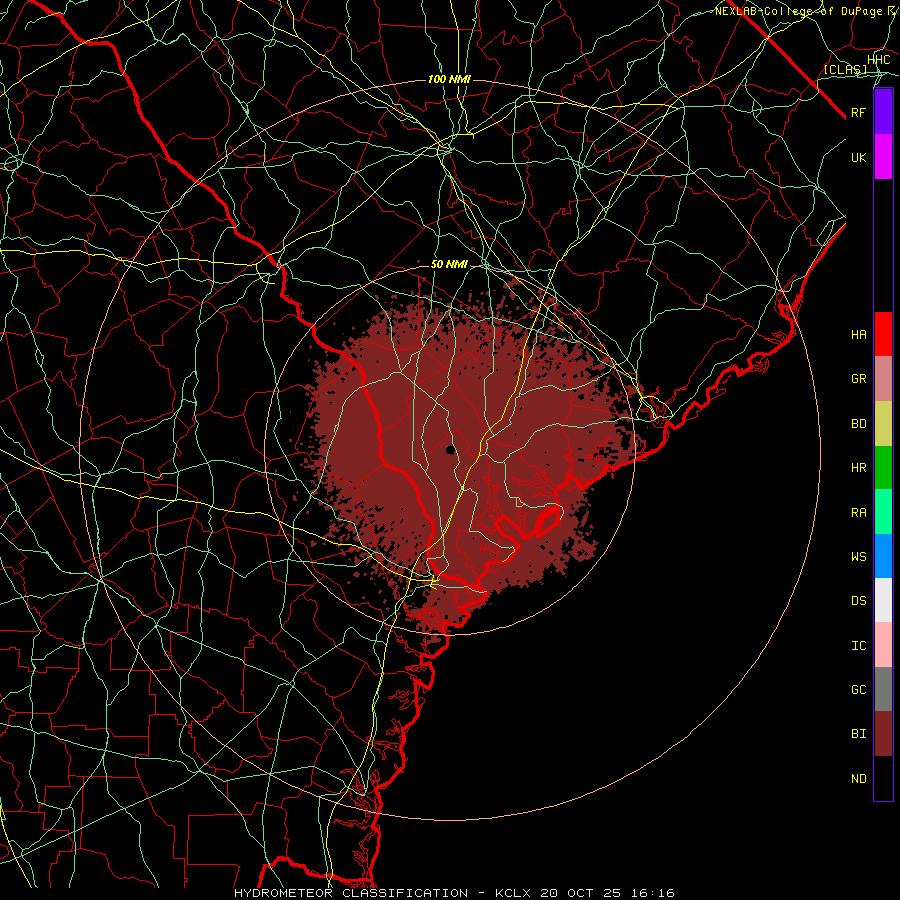Click the WS blue legend swatch

coord(883,556)
